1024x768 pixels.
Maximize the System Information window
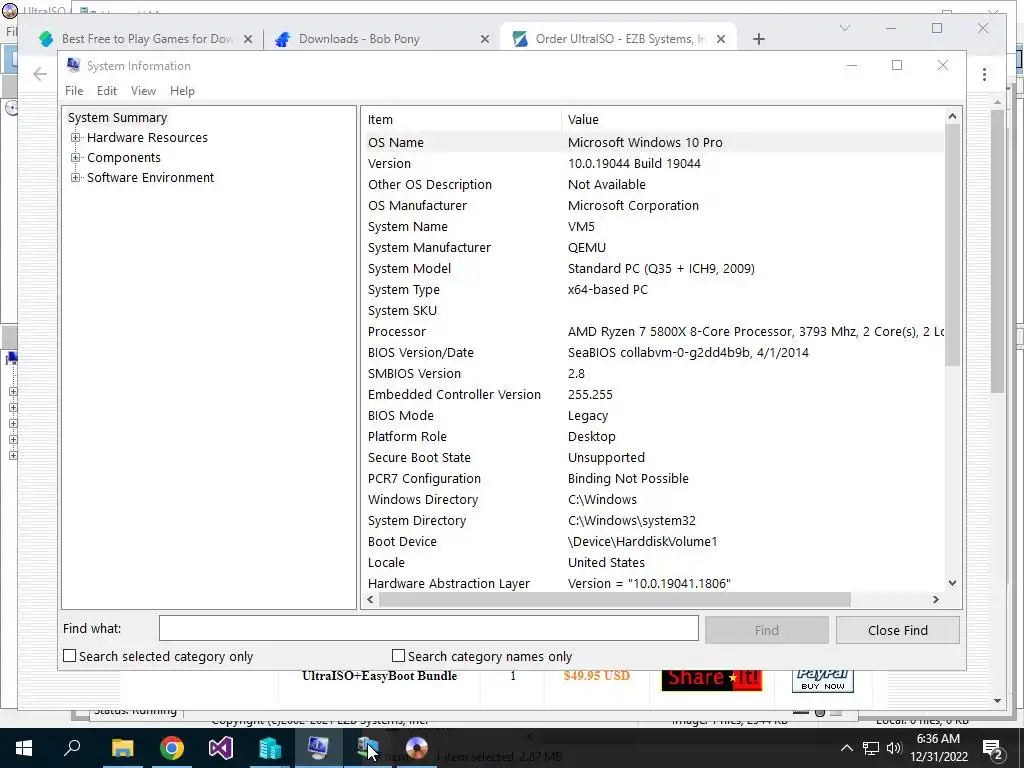click(x=897, y=65)
